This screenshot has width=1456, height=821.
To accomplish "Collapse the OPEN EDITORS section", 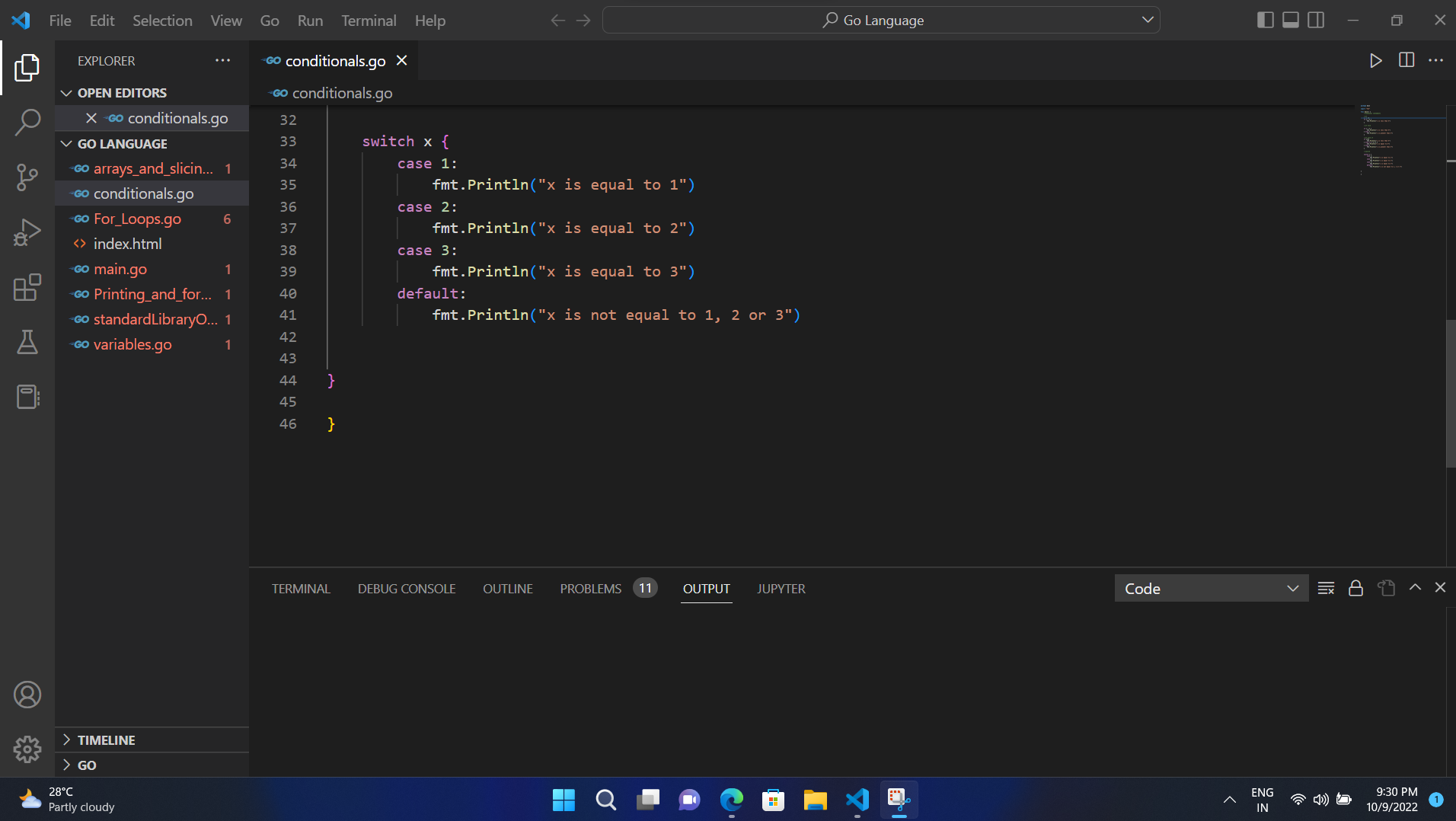I will (x=152, y=93).
